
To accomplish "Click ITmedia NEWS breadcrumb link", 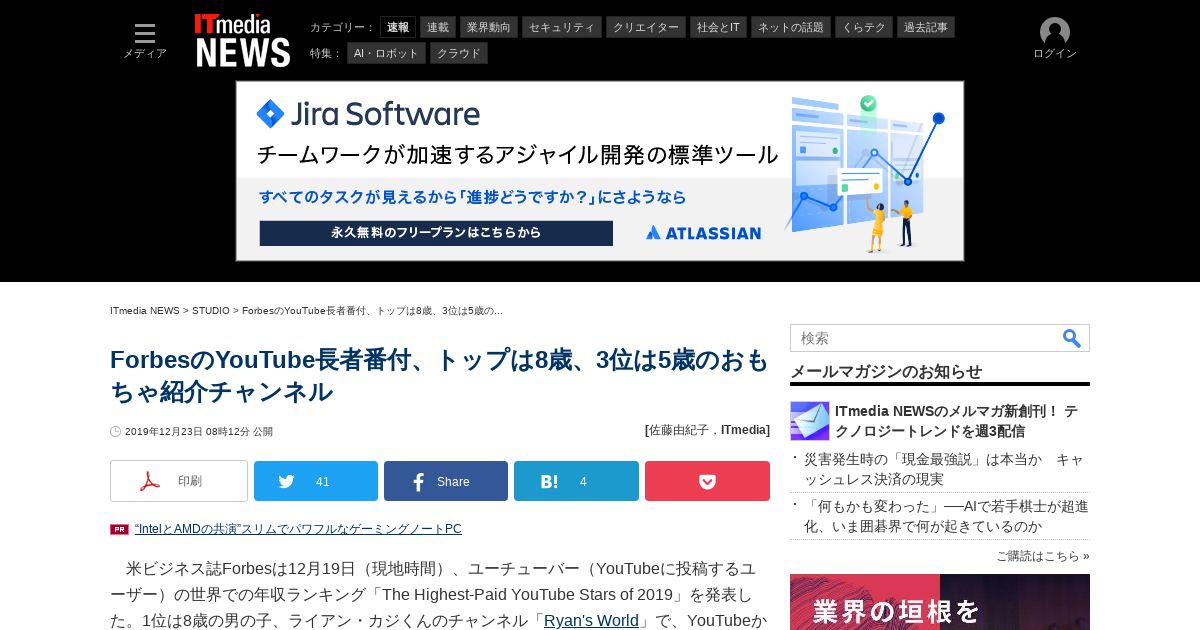I will pyautogui.click(x=145, y=311).
